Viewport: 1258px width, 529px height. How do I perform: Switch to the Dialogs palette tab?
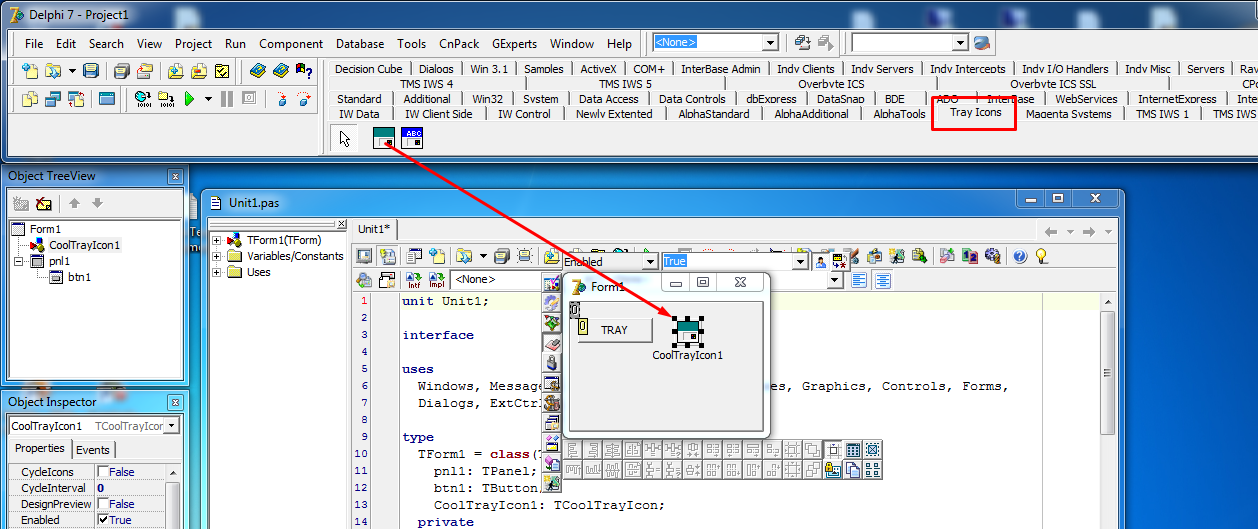436,69
